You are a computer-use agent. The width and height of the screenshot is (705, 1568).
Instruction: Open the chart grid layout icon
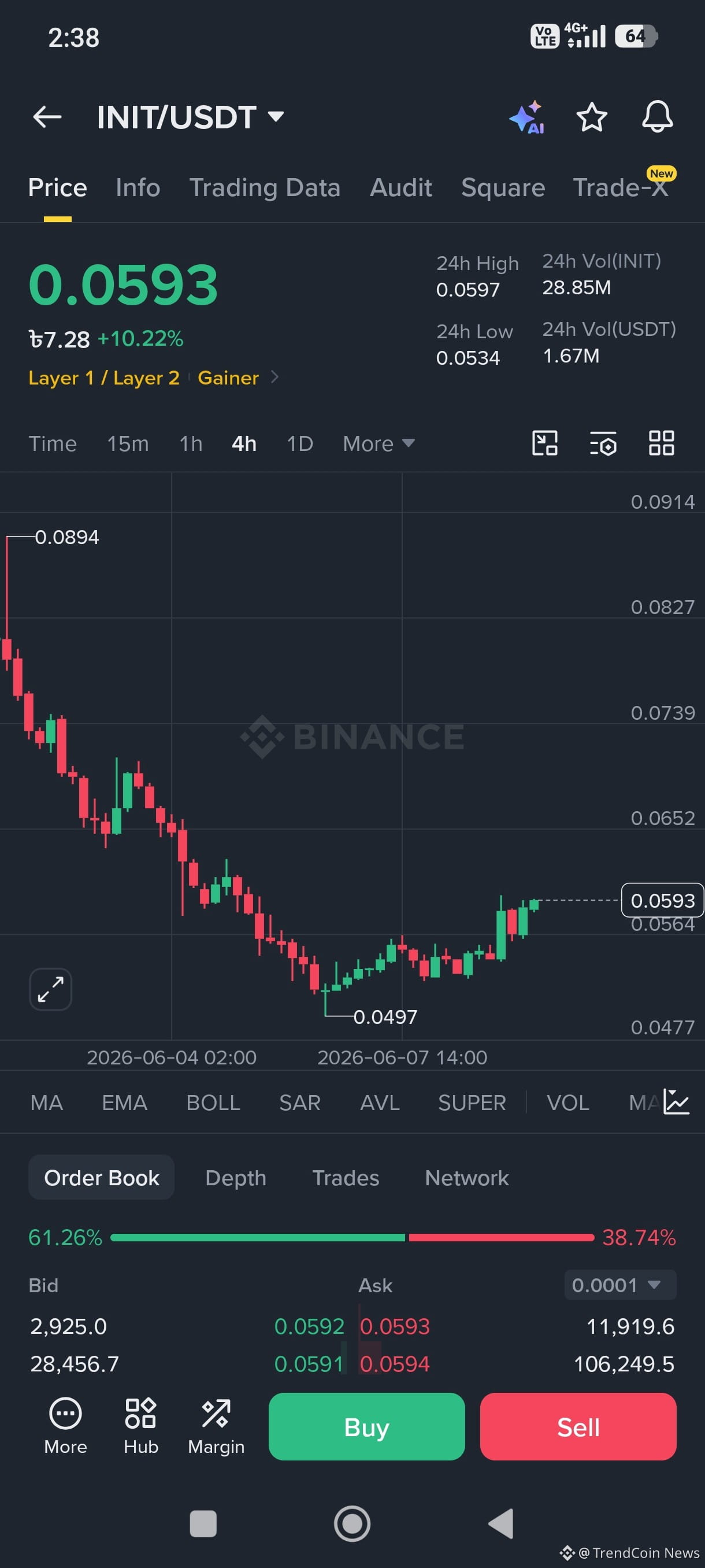pos(661,443)
